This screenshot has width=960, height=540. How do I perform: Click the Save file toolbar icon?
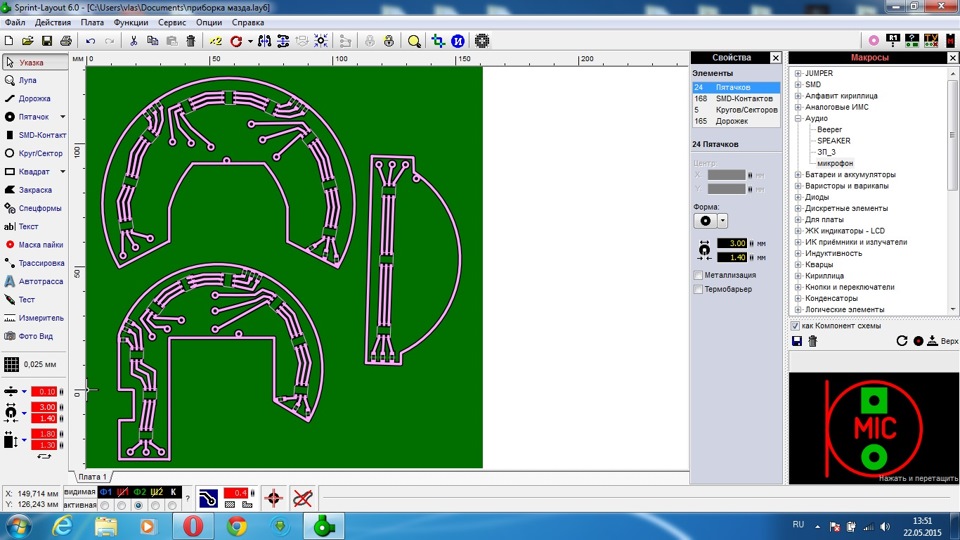click(46, 41)
